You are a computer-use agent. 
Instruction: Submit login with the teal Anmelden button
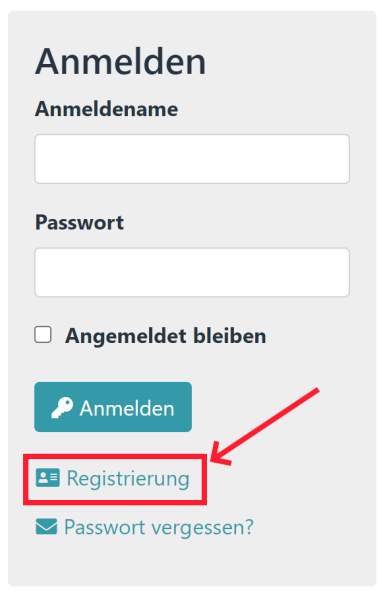[113, 407]
